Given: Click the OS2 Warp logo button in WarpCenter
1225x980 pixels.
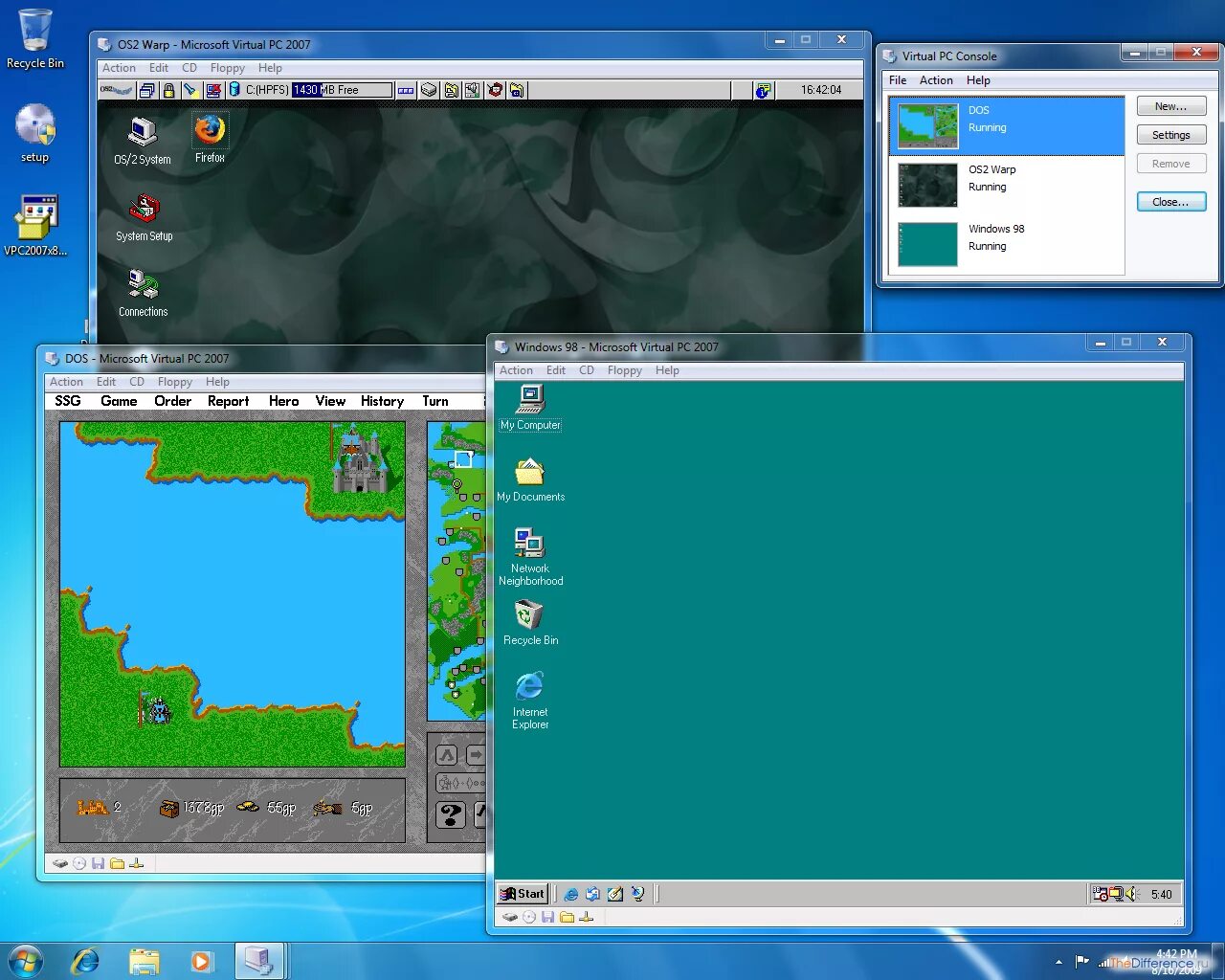Looking at the screenshot, I should point(117,90).
